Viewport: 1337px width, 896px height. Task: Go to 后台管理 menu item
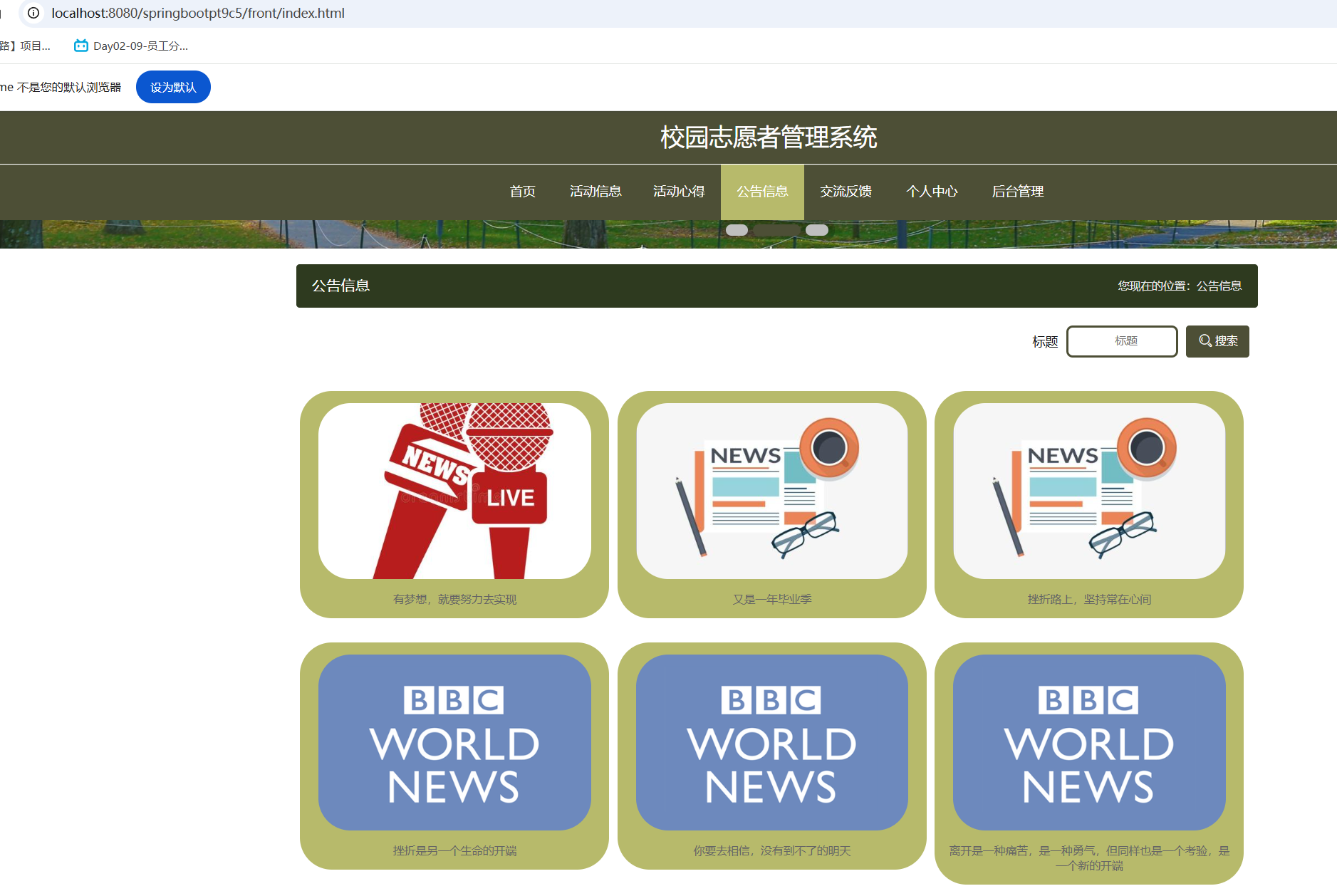click(1018, 192)
